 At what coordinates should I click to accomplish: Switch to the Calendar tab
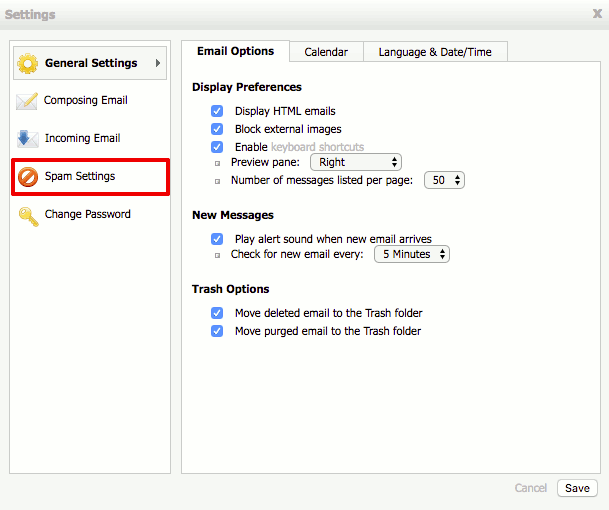pos(326,52)
